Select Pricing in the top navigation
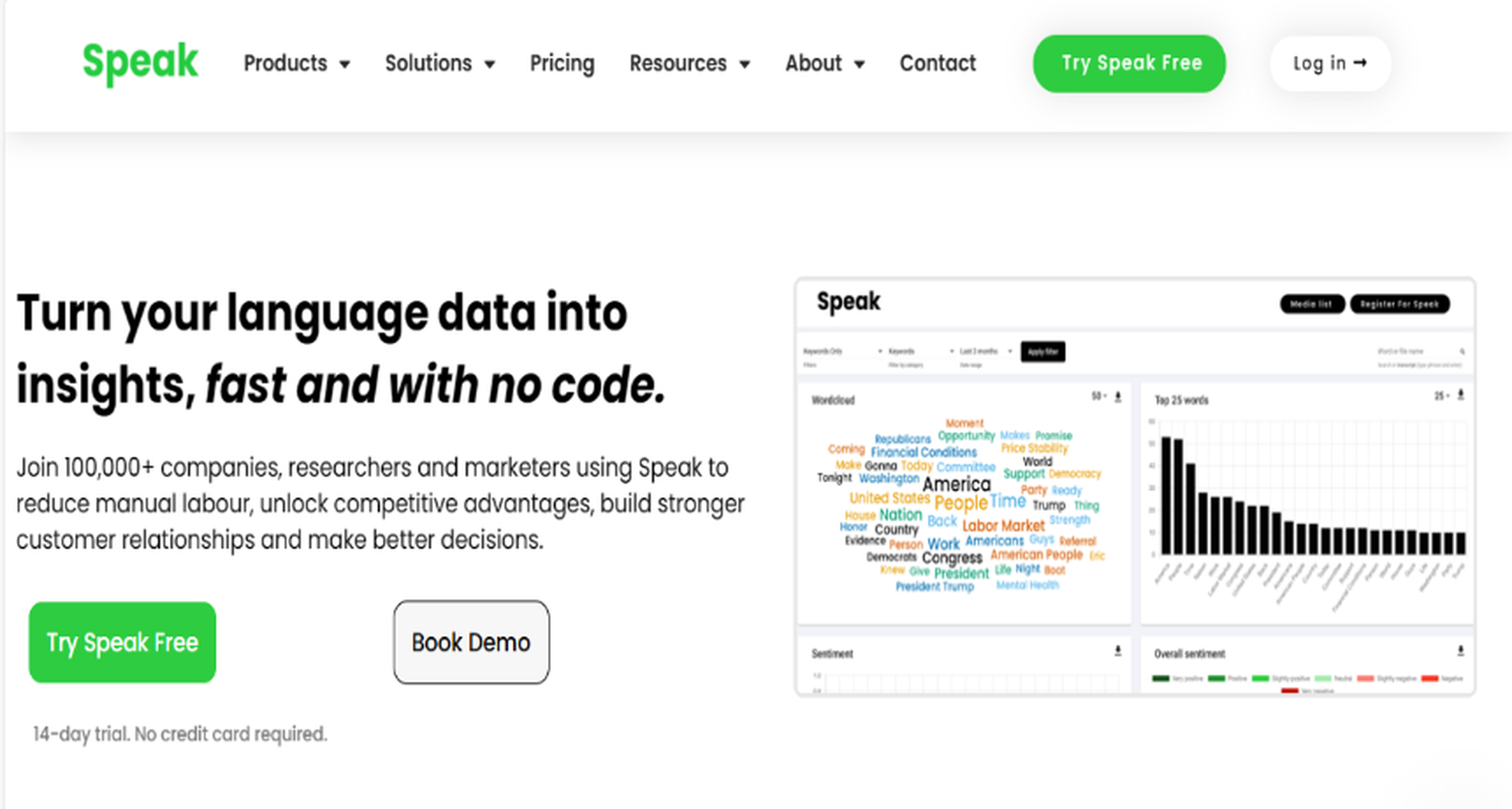The height and width of the screenshot is (809, 1512). point(562,63)
